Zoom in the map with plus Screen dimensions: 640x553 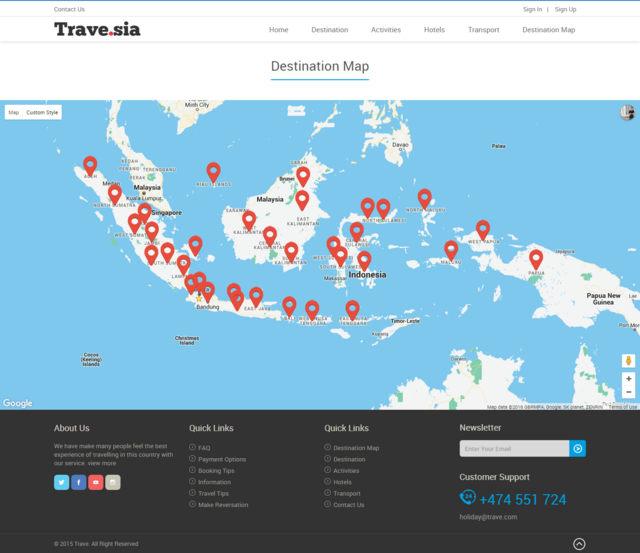pos(629,379)
